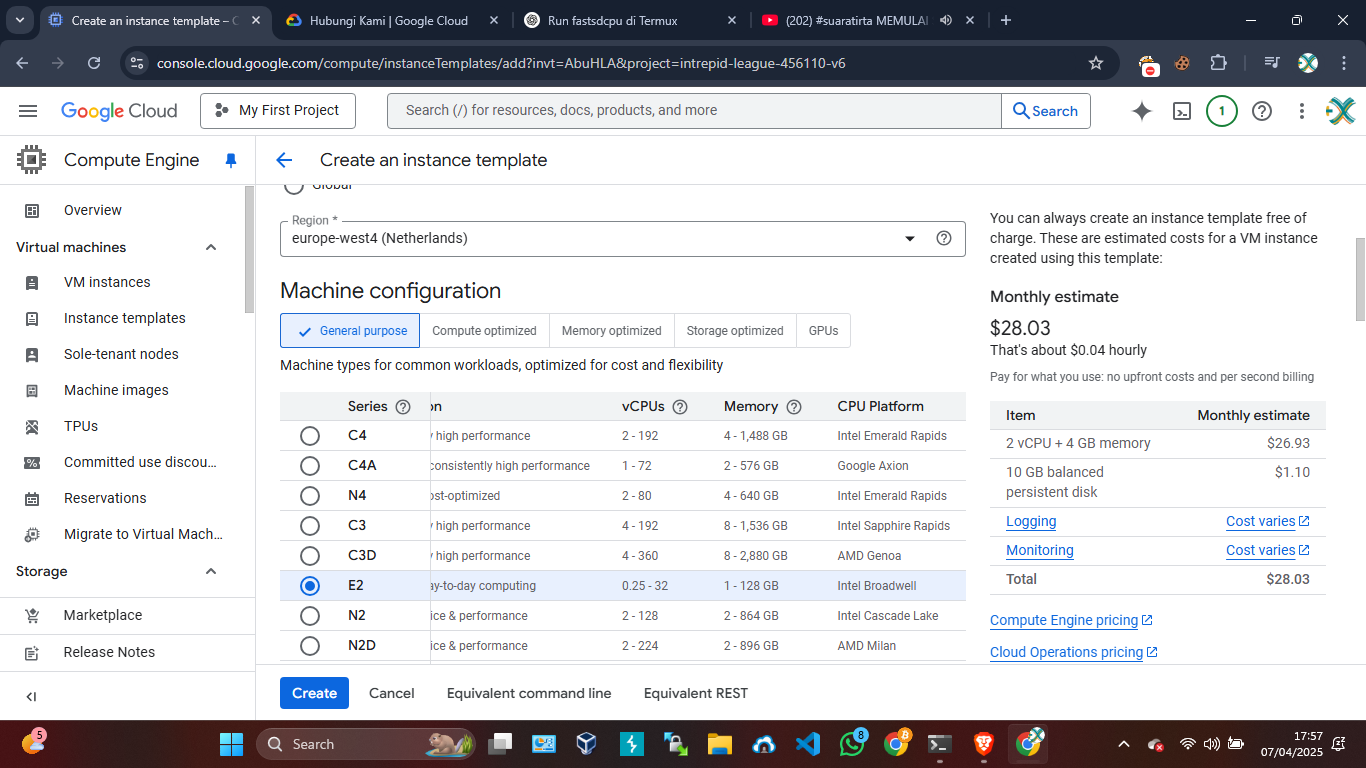Click the browser address bar
Viewport: 1366px width, 768px height.
tap(620, 63)
